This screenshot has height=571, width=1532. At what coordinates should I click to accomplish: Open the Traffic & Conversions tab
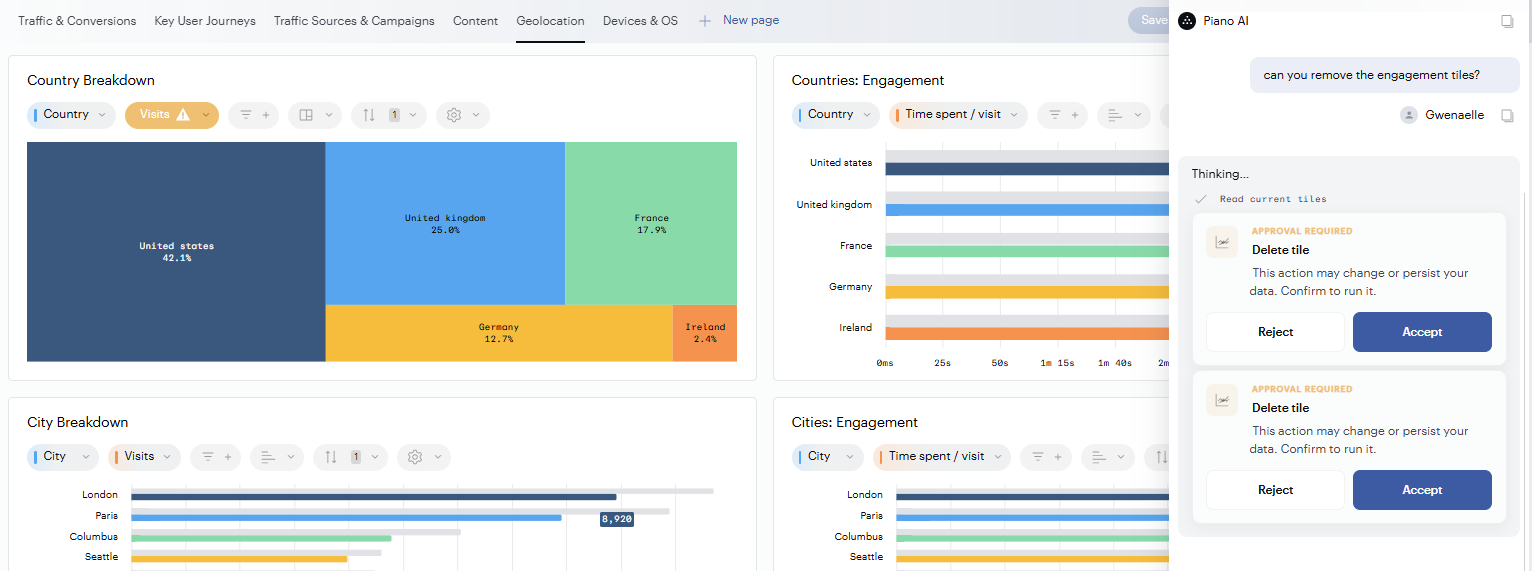tap(77, 20)
